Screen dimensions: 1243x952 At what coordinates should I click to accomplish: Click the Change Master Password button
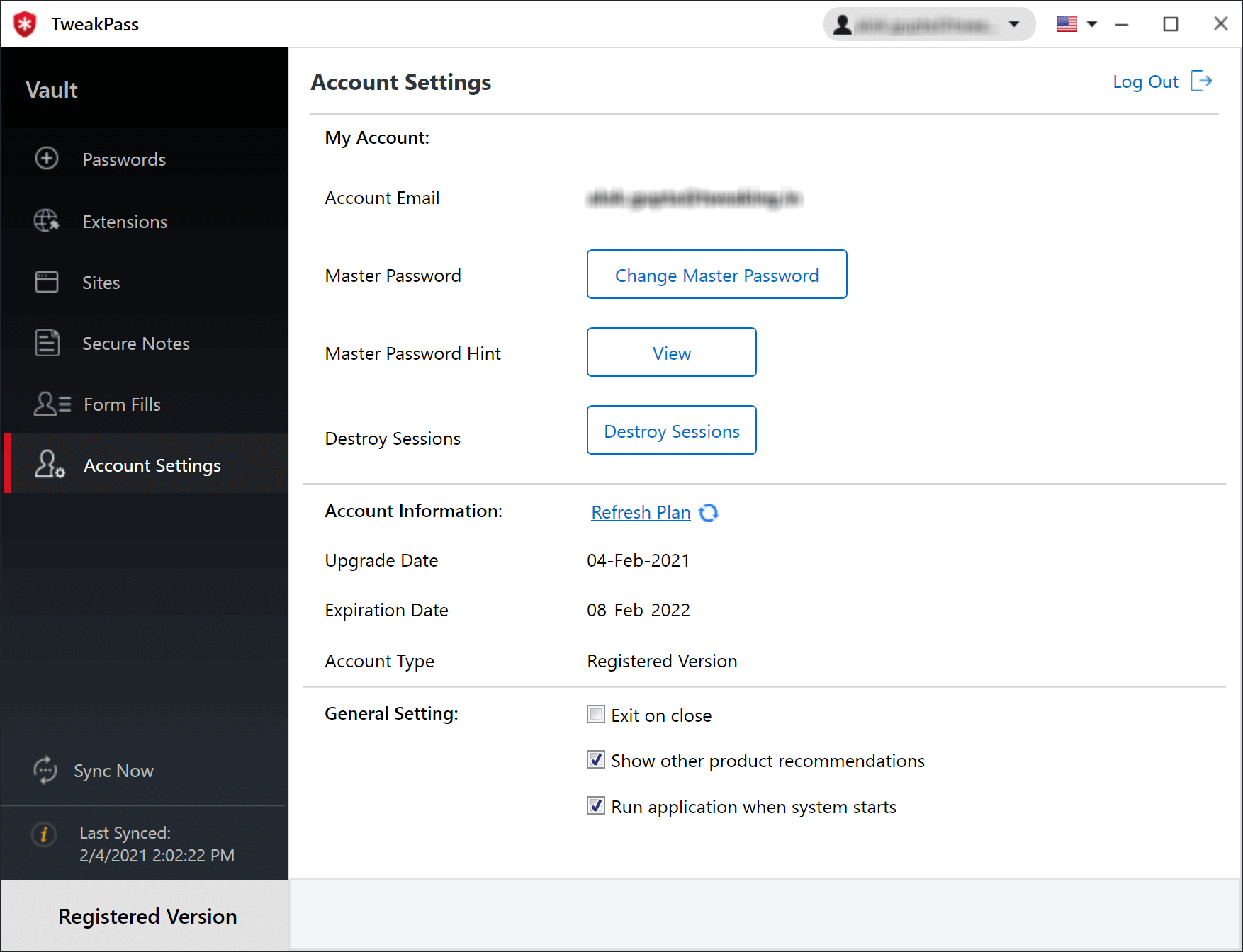716,275
